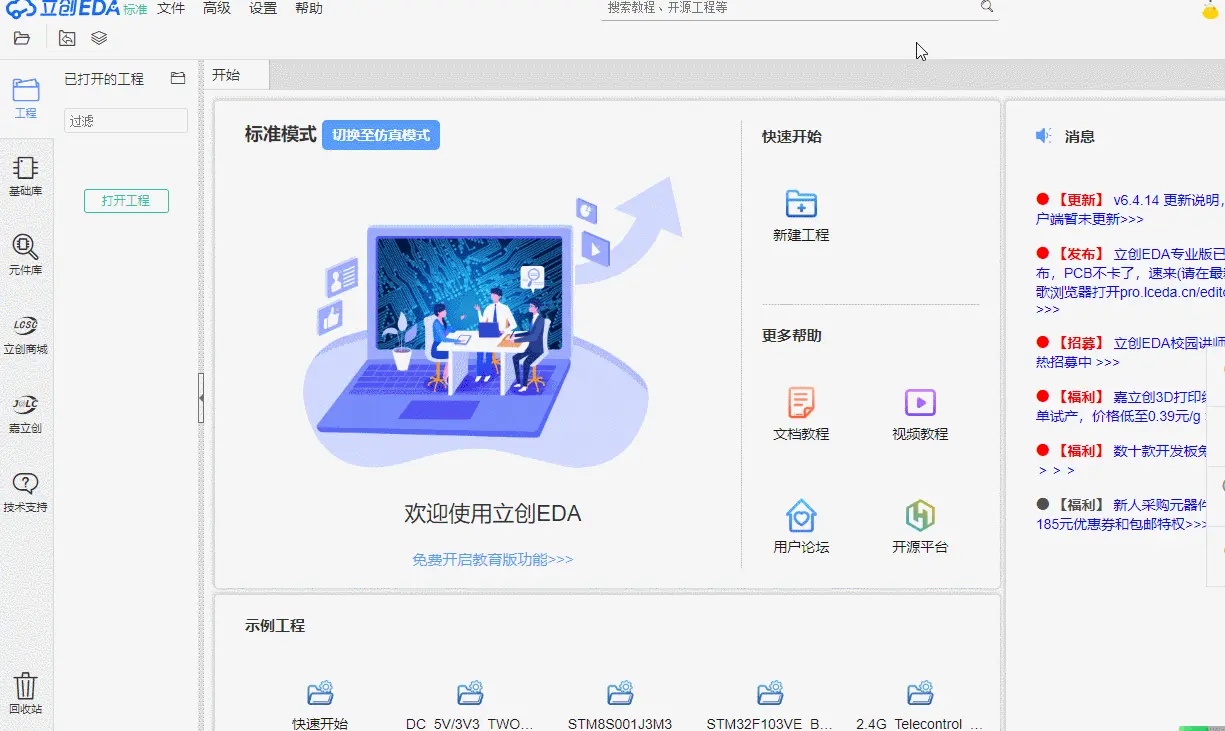
Task: Click the image import toolbar icon
Action: pos(67,38)
